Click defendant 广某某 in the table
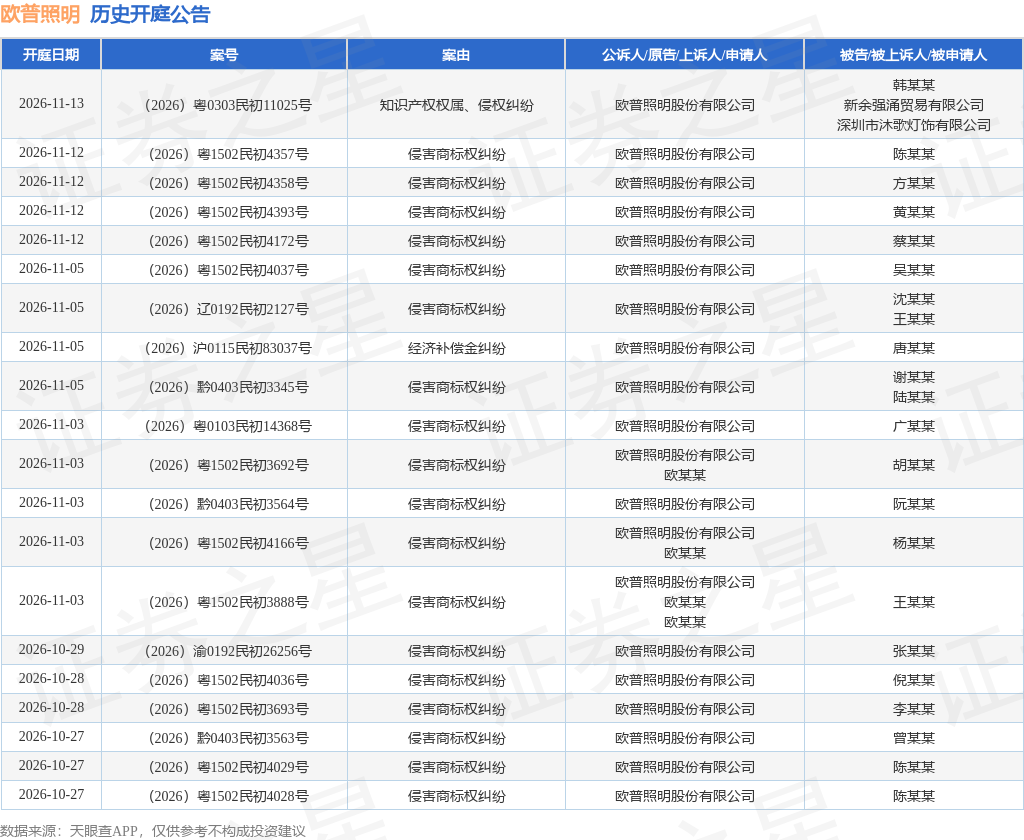 pos(914,426)
